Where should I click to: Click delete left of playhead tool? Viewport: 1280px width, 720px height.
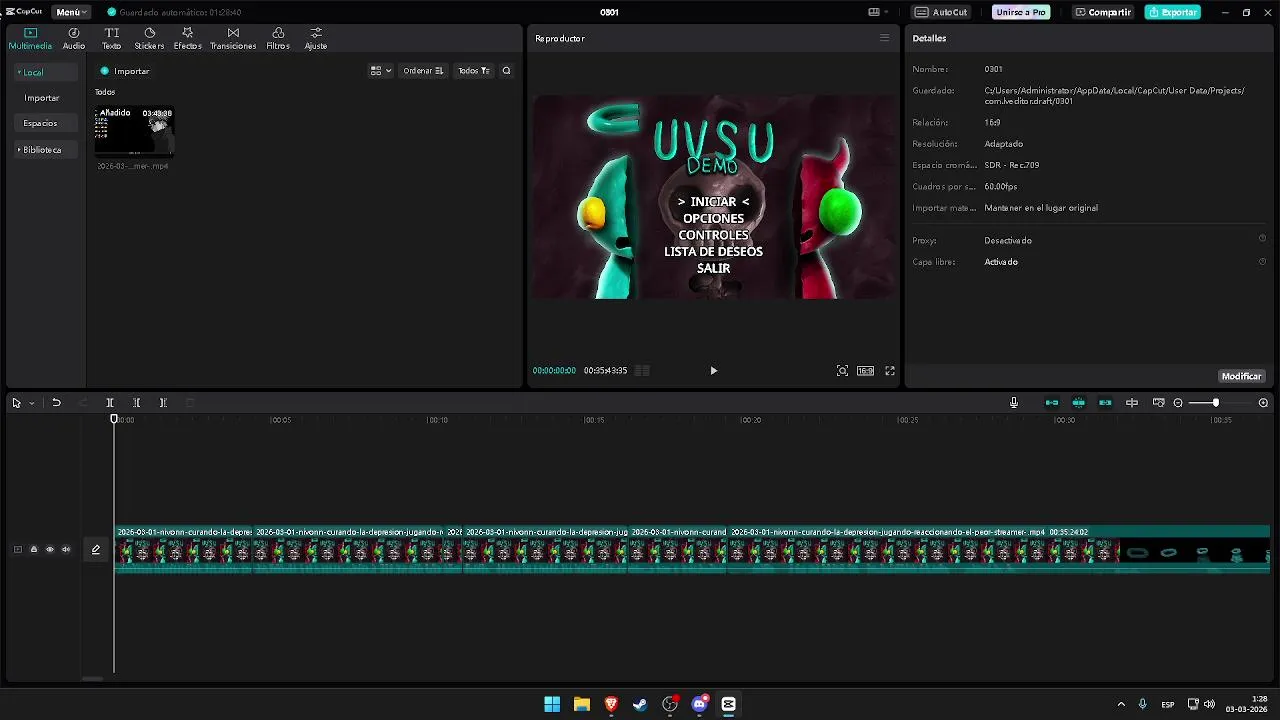click(x=136, y=403)
